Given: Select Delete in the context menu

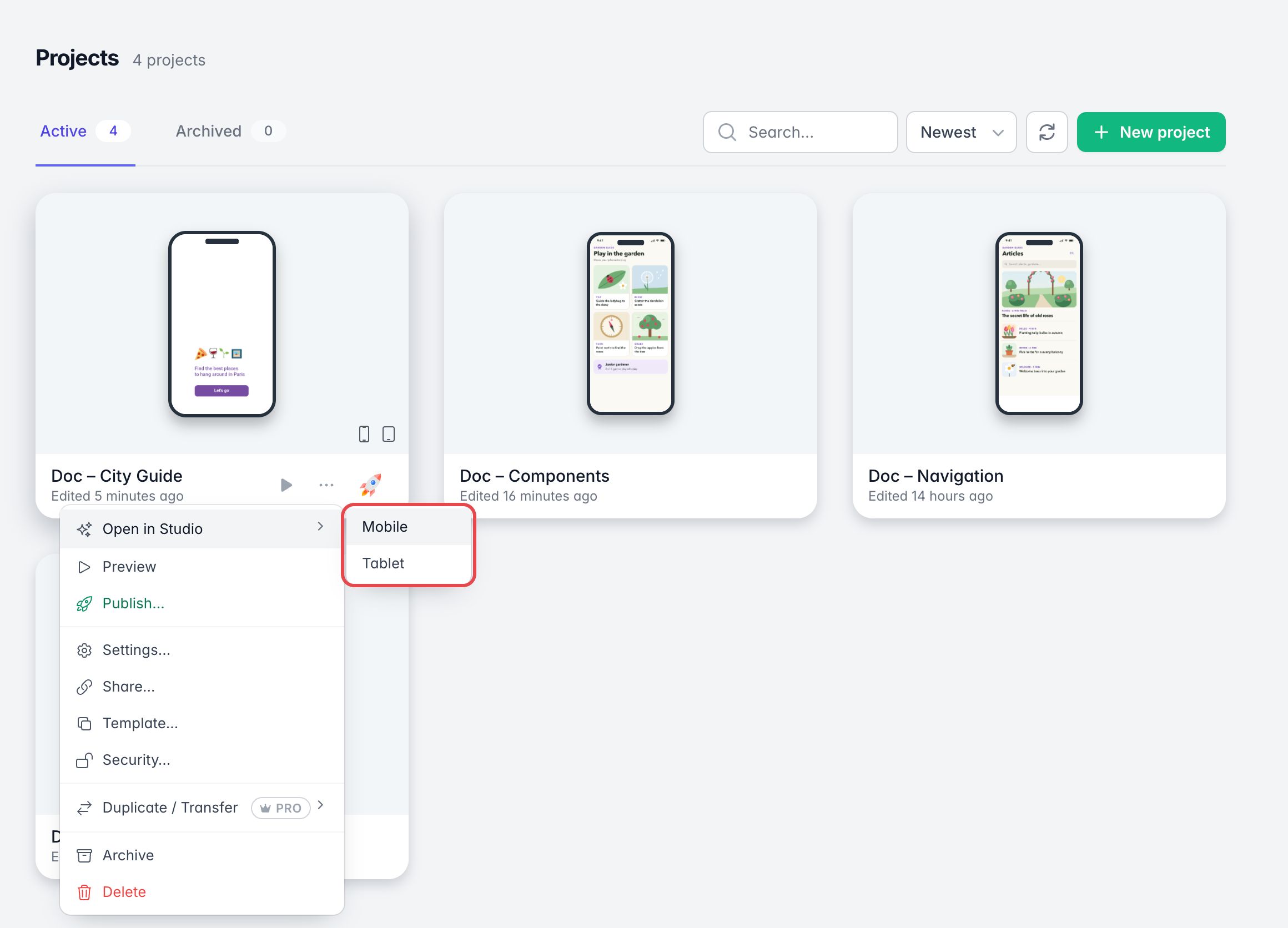Looking at the screenshot, I should pos(202,892).
